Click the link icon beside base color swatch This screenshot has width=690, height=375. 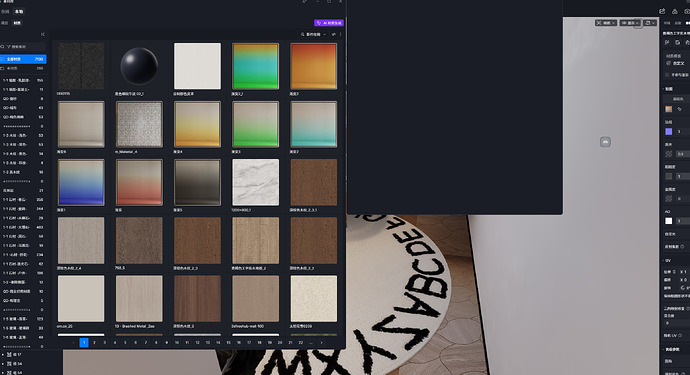click(679, 109)
